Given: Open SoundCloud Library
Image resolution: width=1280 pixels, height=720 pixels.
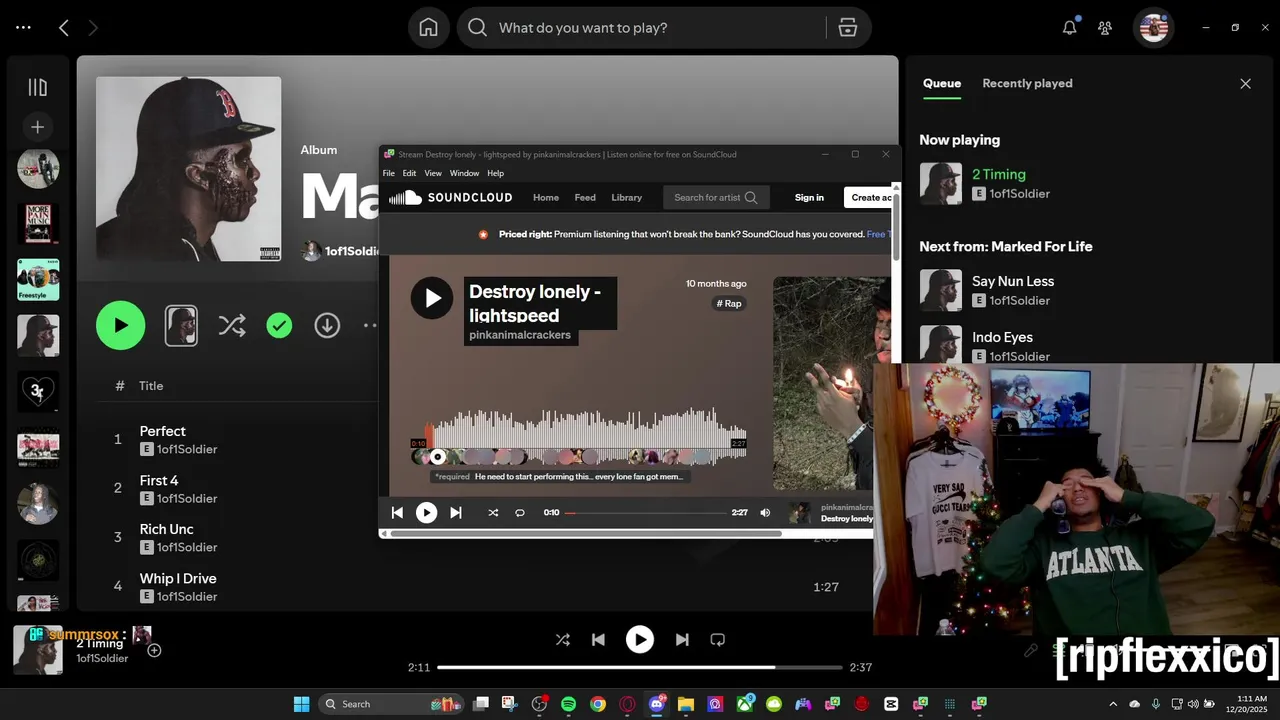Looking at the screenshot, I should point(627,198).
